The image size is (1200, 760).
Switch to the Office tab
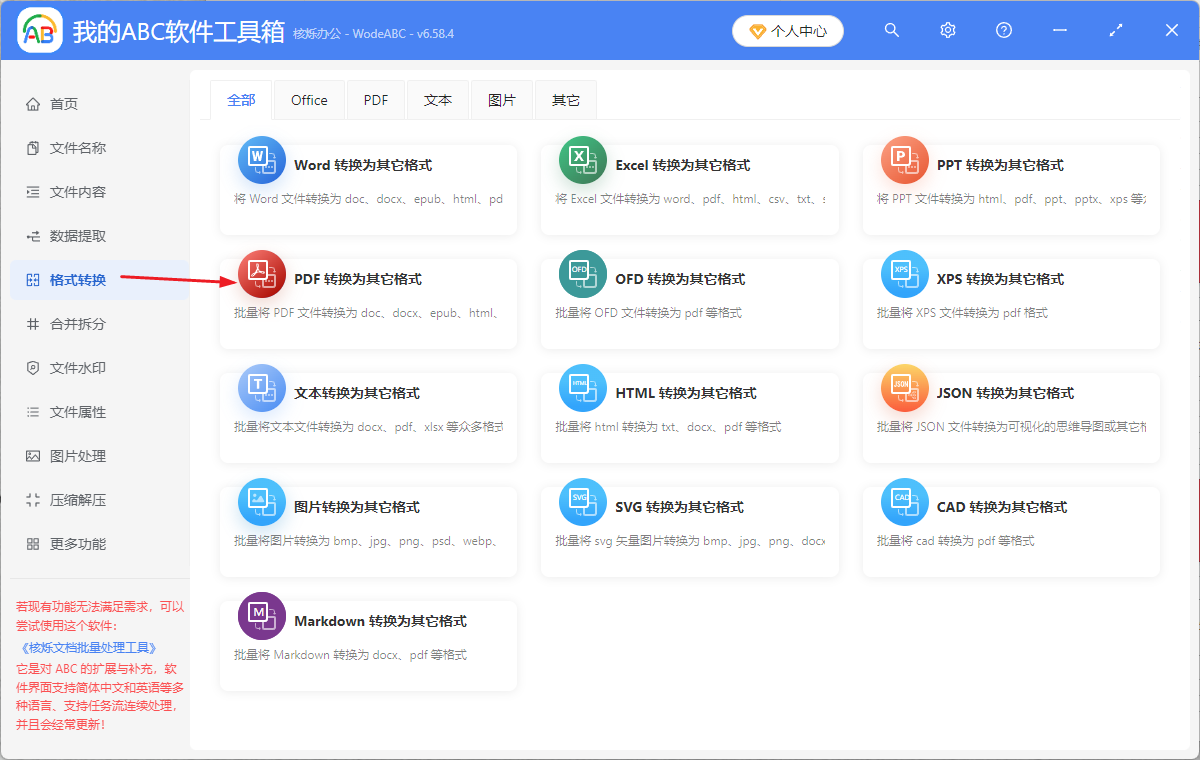(309, 99)
